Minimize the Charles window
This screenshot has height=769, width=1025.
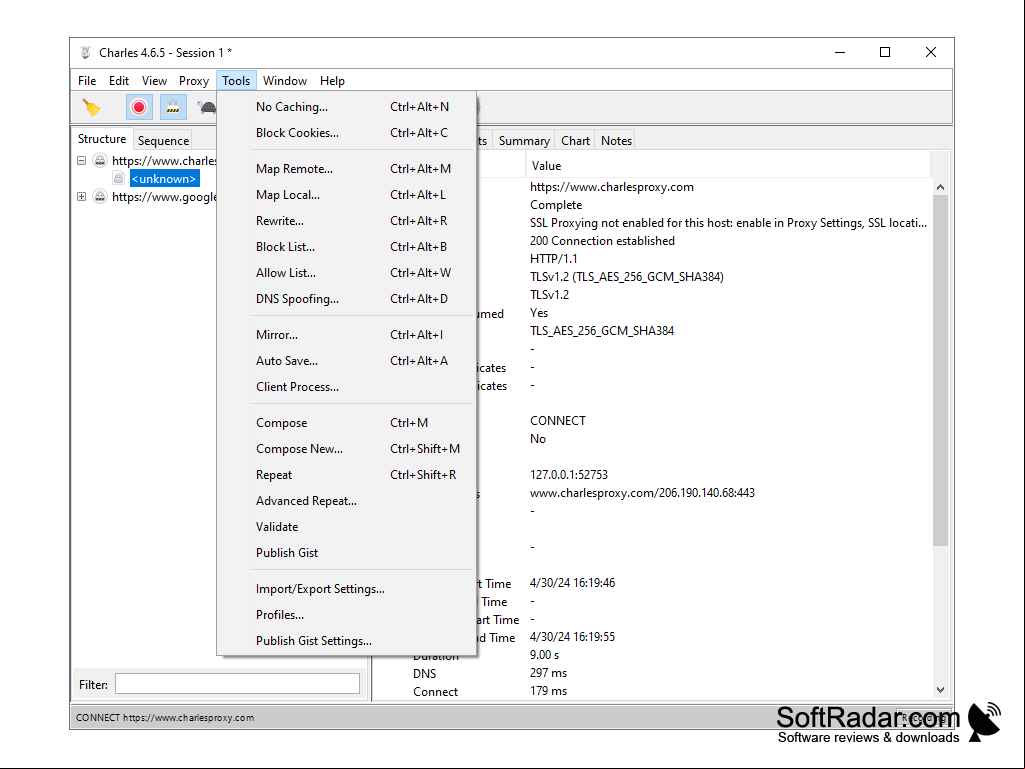pos(840,52)
